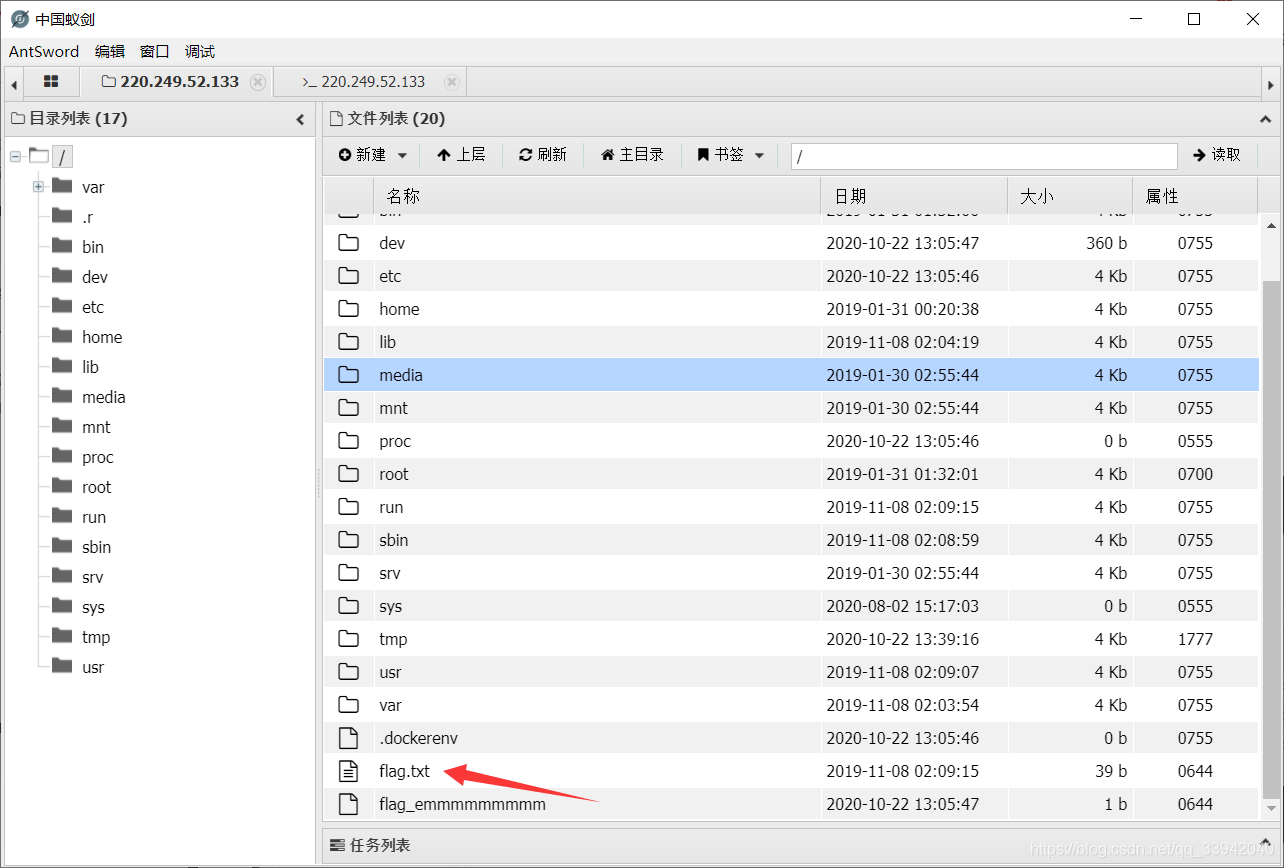Select the usr folder in tree
Image resolution: width=1284 pixels, height=868 pixels.
tap(93, 667)
